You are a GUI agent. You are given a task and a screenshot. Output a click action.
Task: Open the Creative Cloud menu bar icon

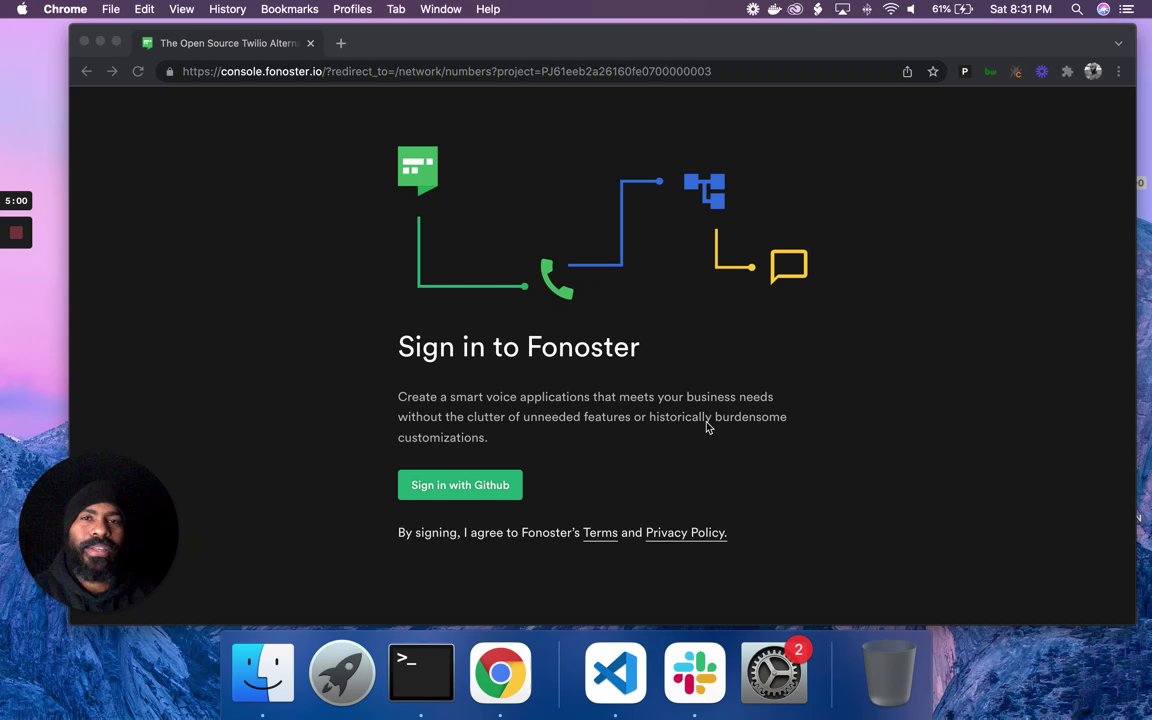(795, 9)
